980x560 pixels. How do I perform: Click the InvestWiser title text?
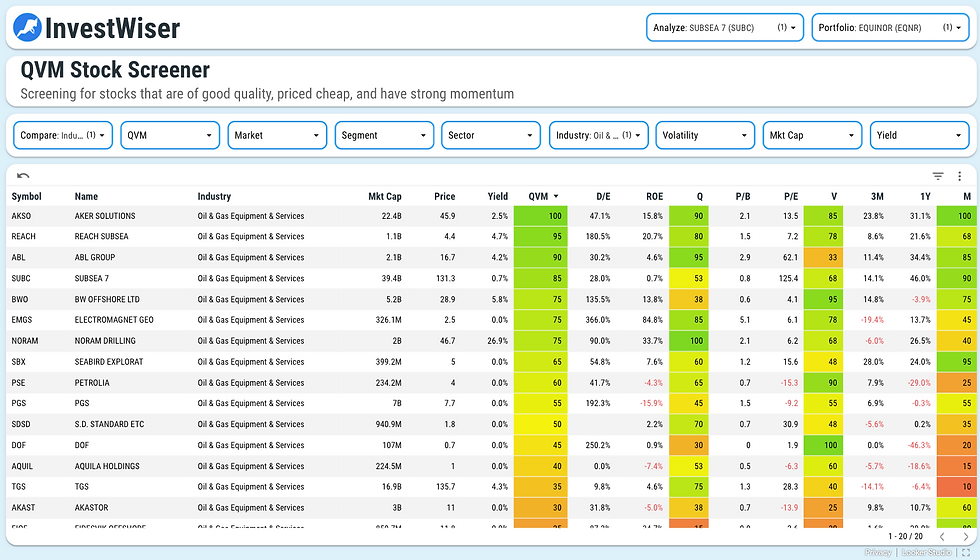click(x=112, y=28)
